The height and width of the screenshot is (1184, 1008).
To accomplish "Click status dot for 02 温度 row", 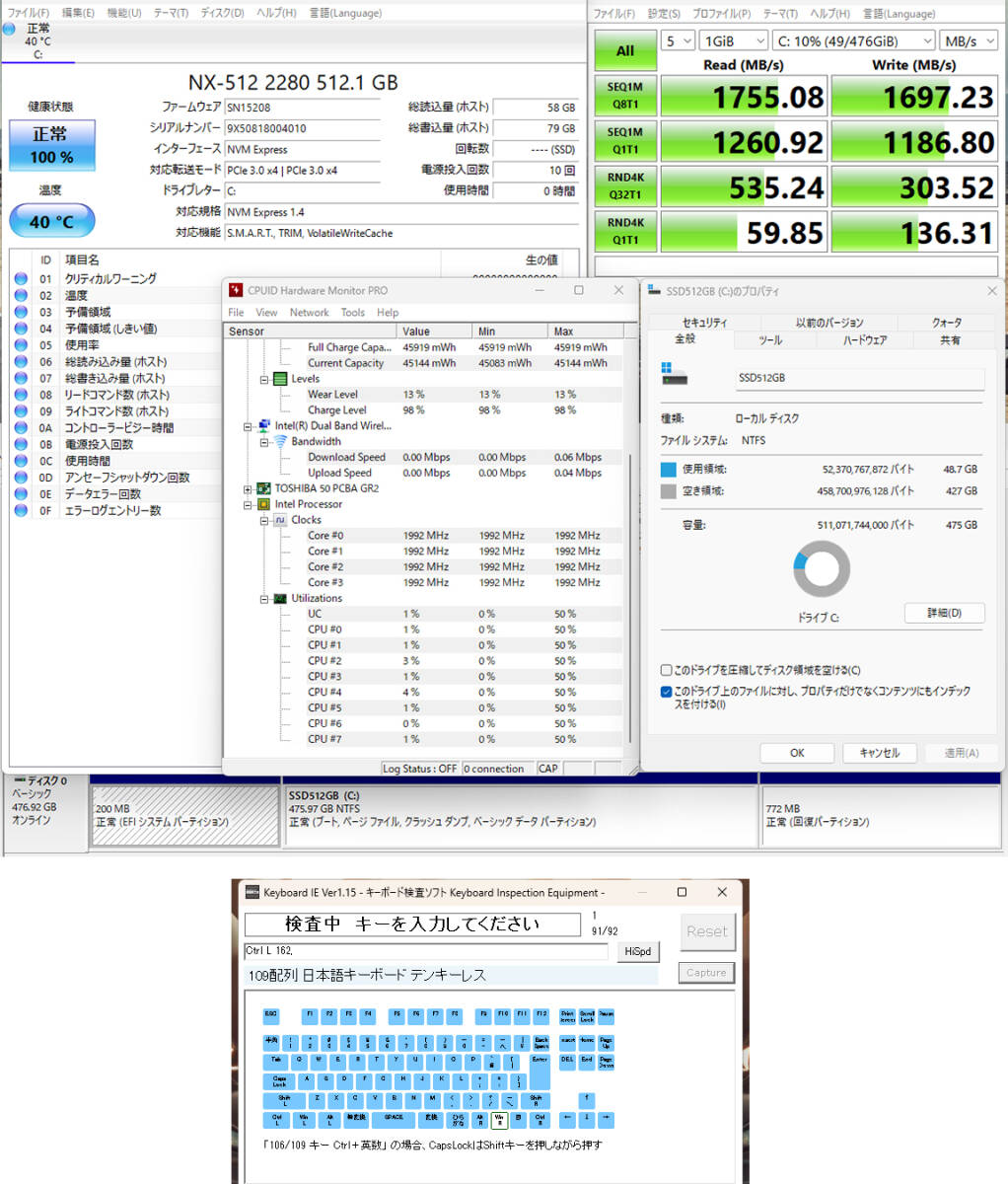I will [21, 296].
